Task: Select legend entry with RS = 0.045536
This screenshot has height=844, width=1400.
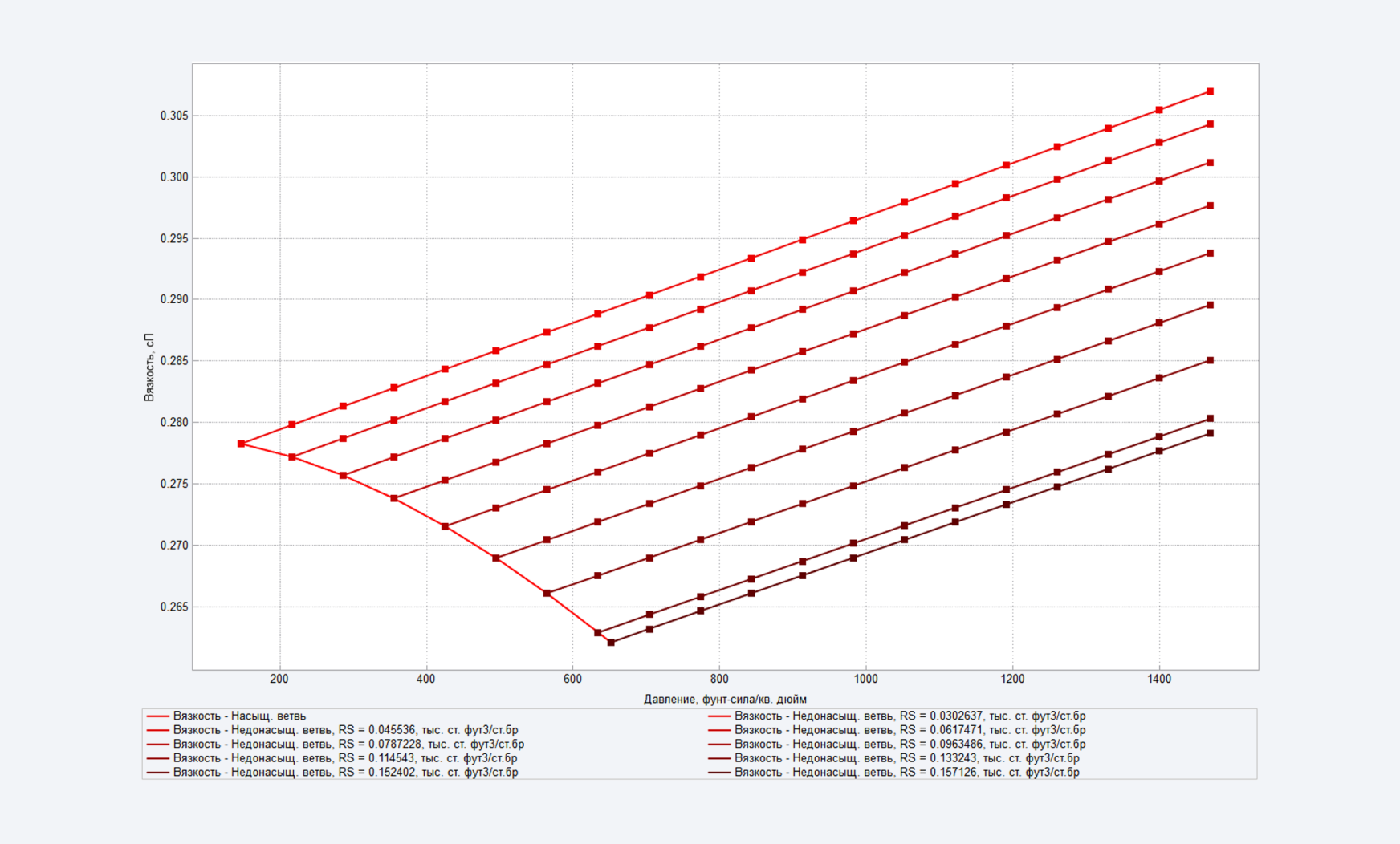Action: pyautogui.click(x=332, y=730)
